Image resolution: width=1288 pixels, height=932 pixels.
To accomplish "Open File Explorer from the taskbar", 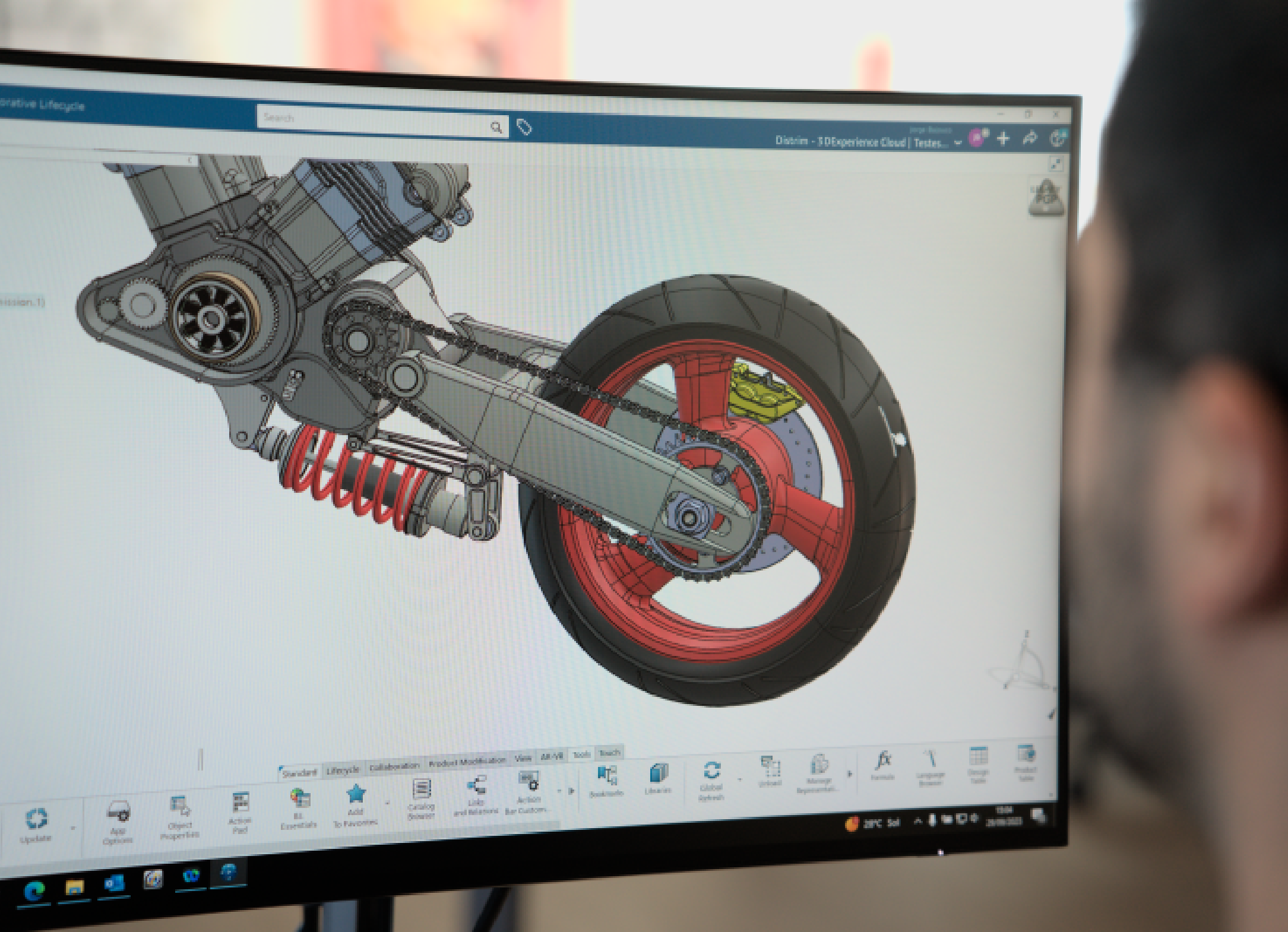I will (x=74, y=887).
